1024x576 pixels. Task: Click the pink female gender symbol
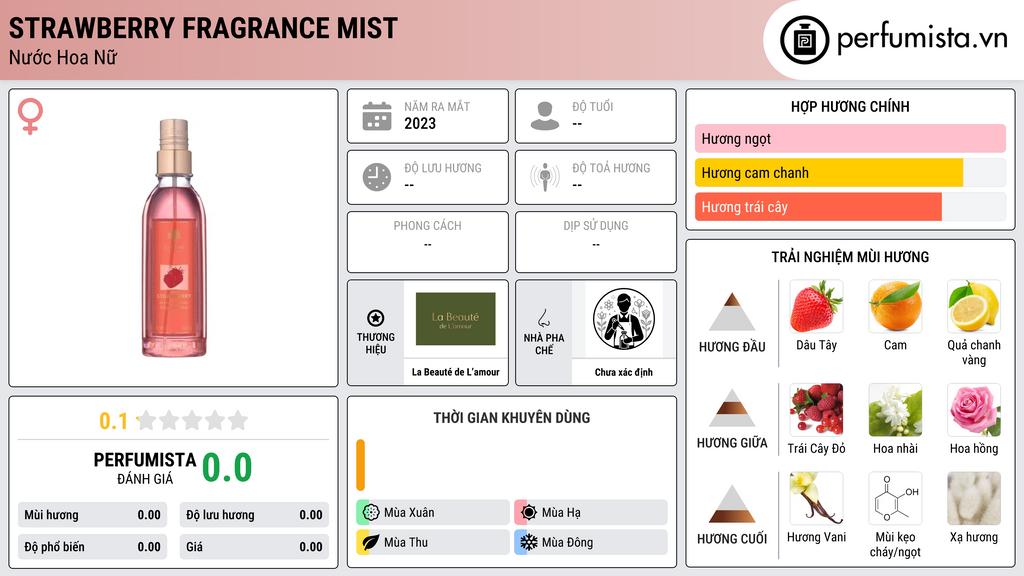(30, 116)
